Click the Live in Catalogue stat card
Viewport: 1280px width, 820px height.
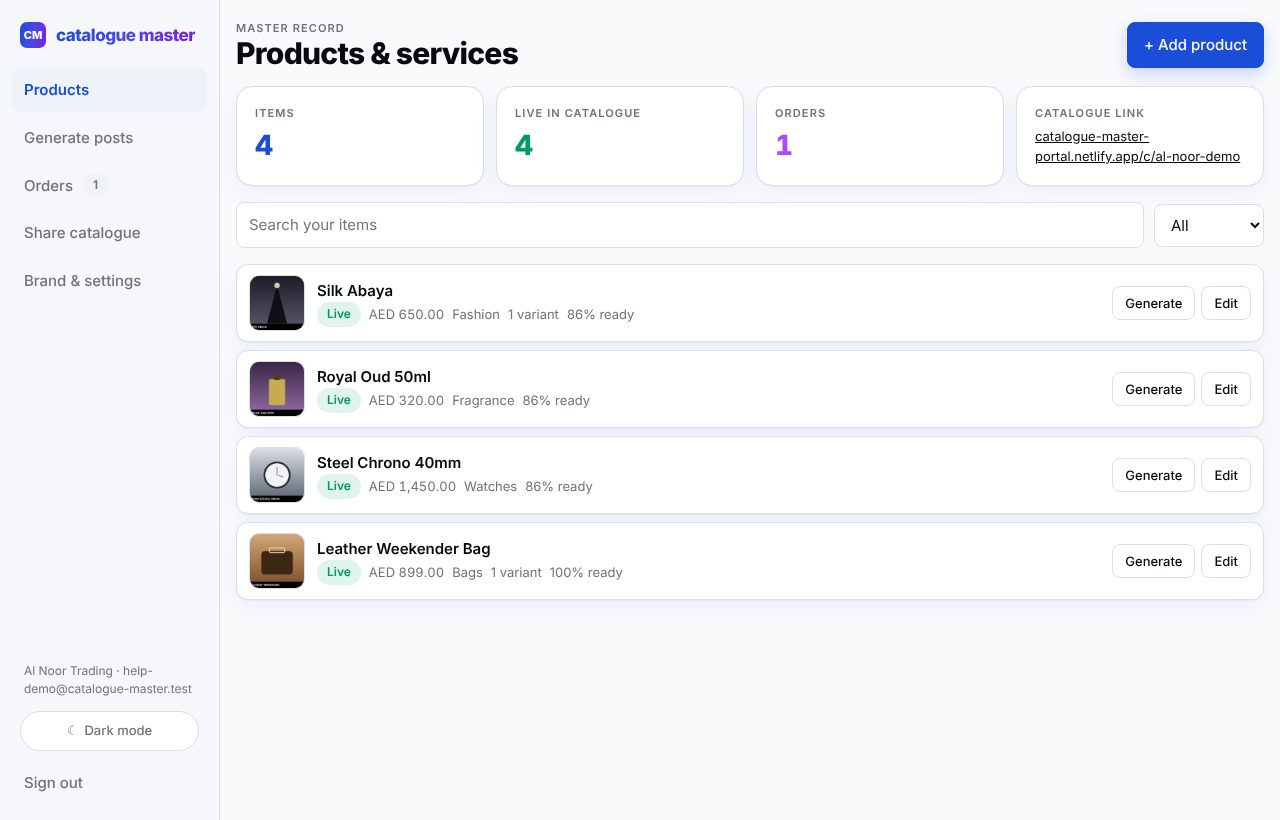tap(620, 136)
